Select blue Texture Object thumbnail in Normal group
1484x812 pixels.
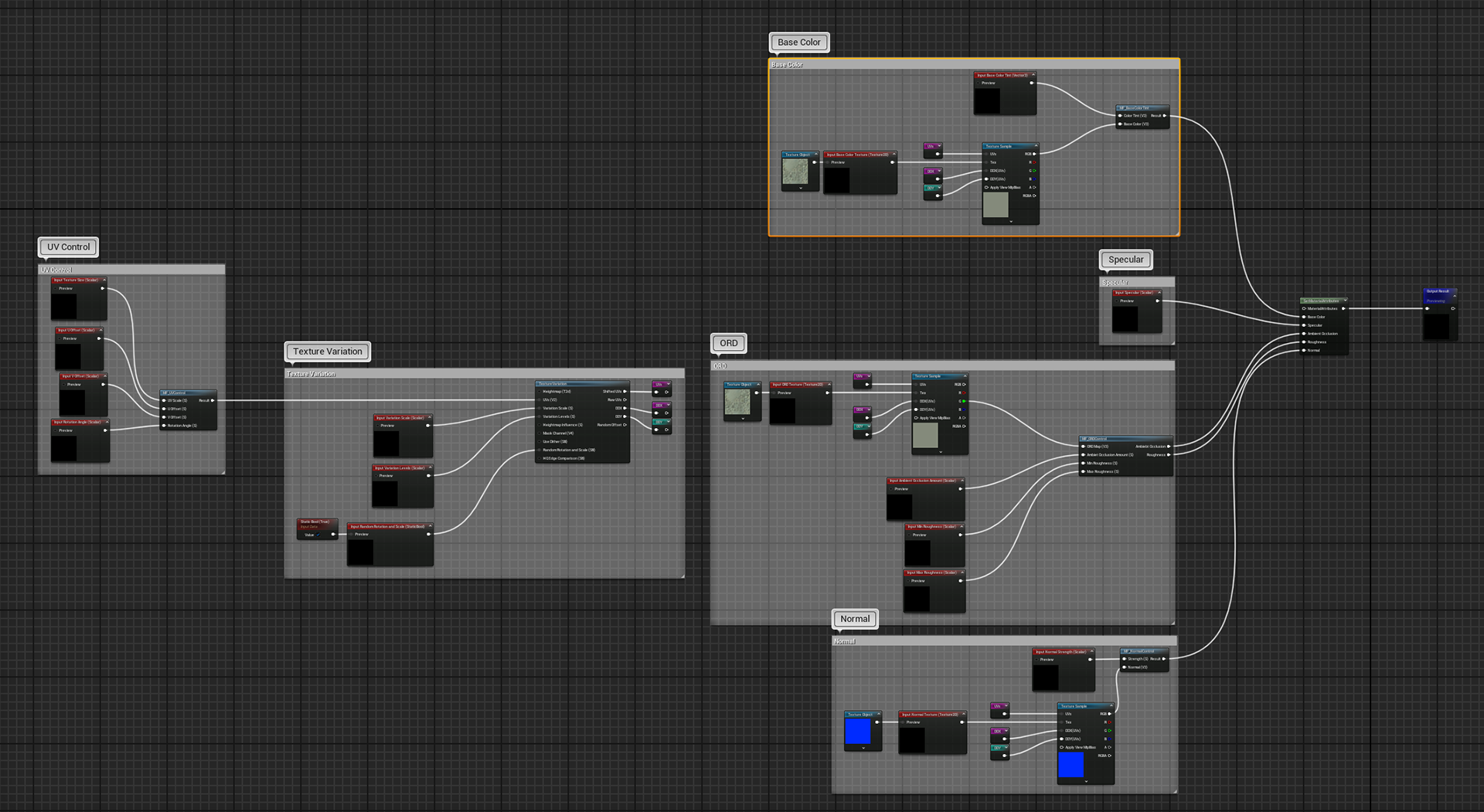(858, 732)
